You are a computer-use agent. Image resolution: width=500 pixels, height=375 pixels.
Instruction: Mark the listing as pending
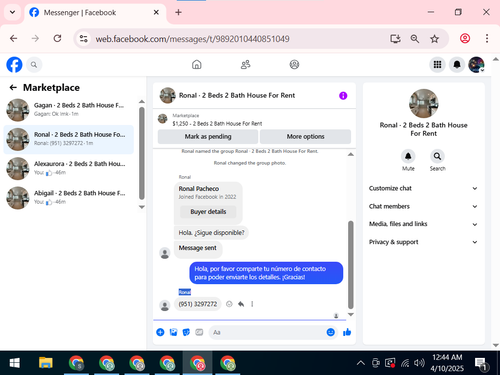[208, 137]
